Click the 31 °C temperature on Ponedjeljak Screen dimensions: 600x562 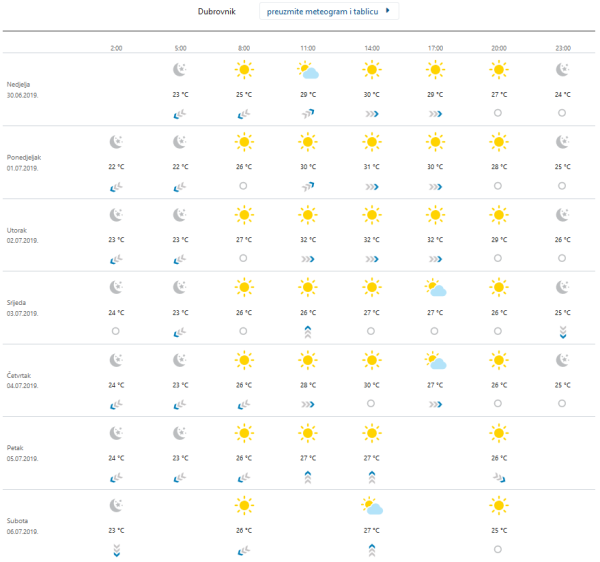(x=372, y=167)
